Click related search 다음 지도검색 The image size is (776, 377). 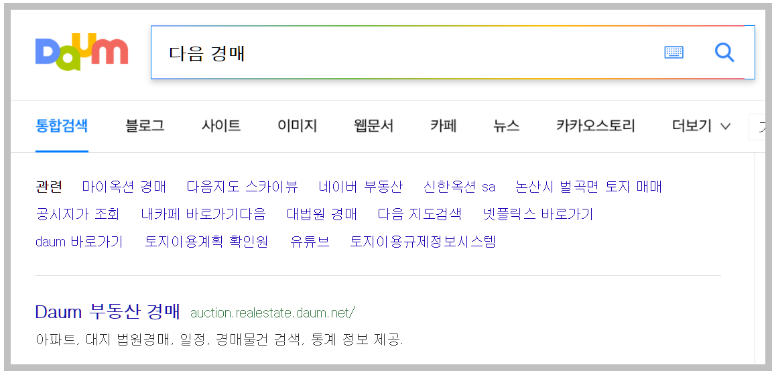pos(420,214)
